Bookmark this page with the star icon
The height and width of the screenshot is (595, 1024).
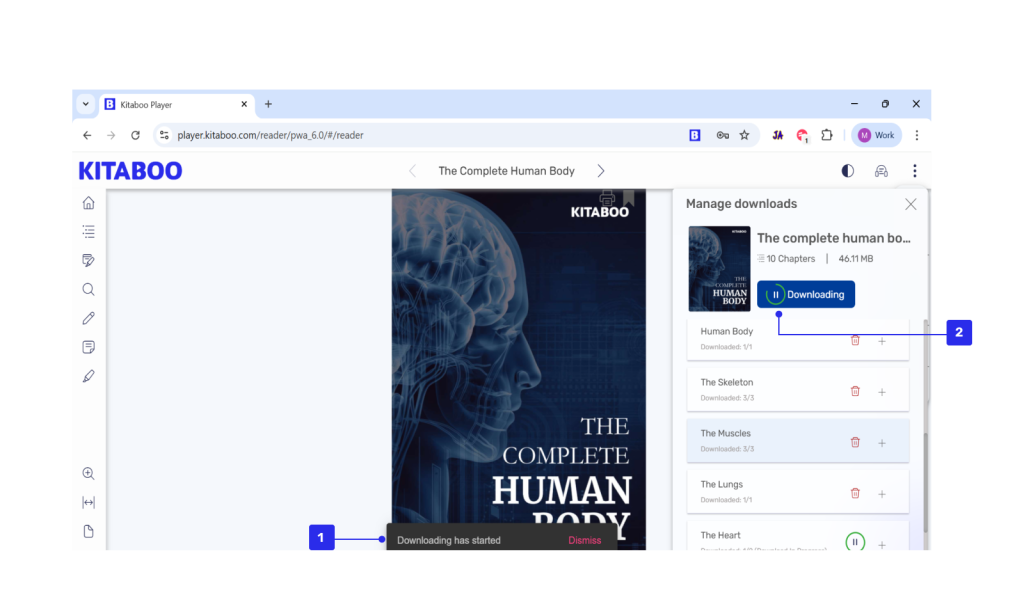click(744, 135)
